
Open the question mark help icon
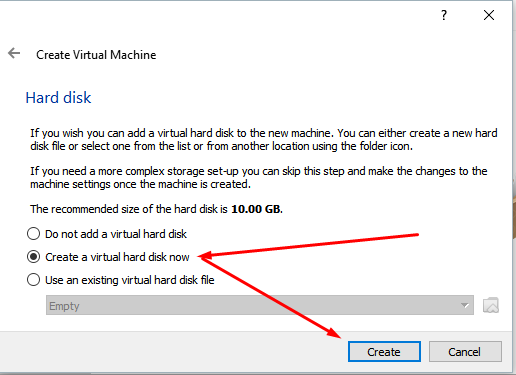(444, 15)
